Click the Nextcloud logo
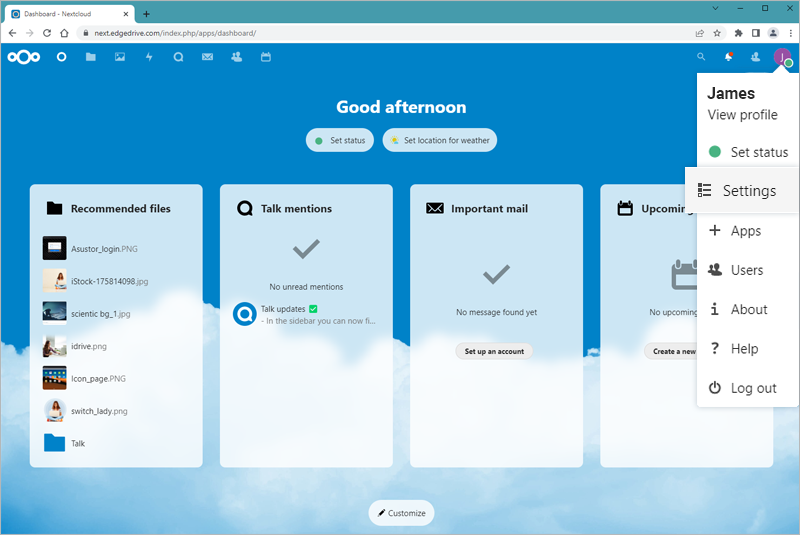Viewport: 800px width, 535px height. point(23,57)
